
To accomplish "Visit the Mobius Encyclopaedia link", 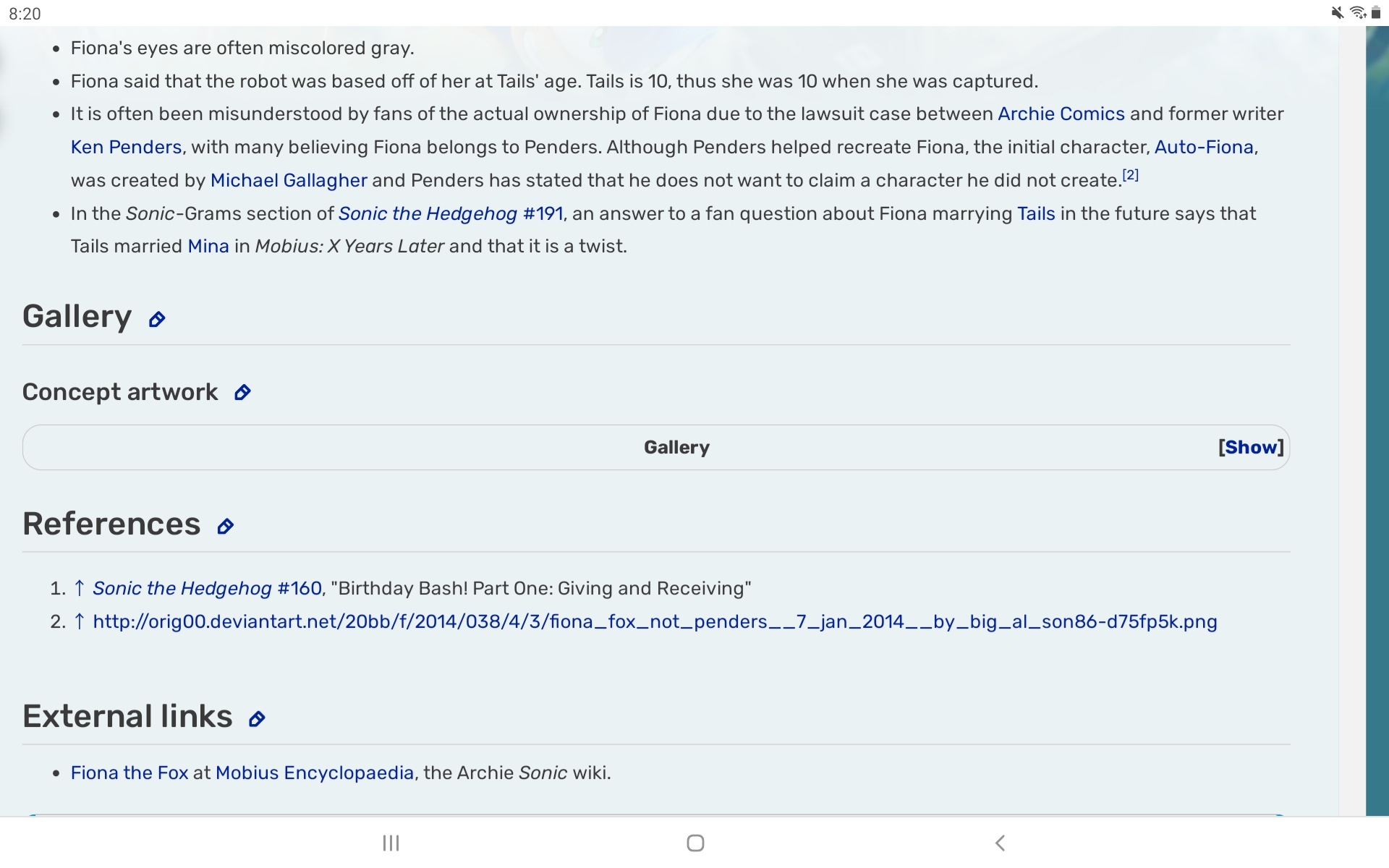I will pos(315,773).
